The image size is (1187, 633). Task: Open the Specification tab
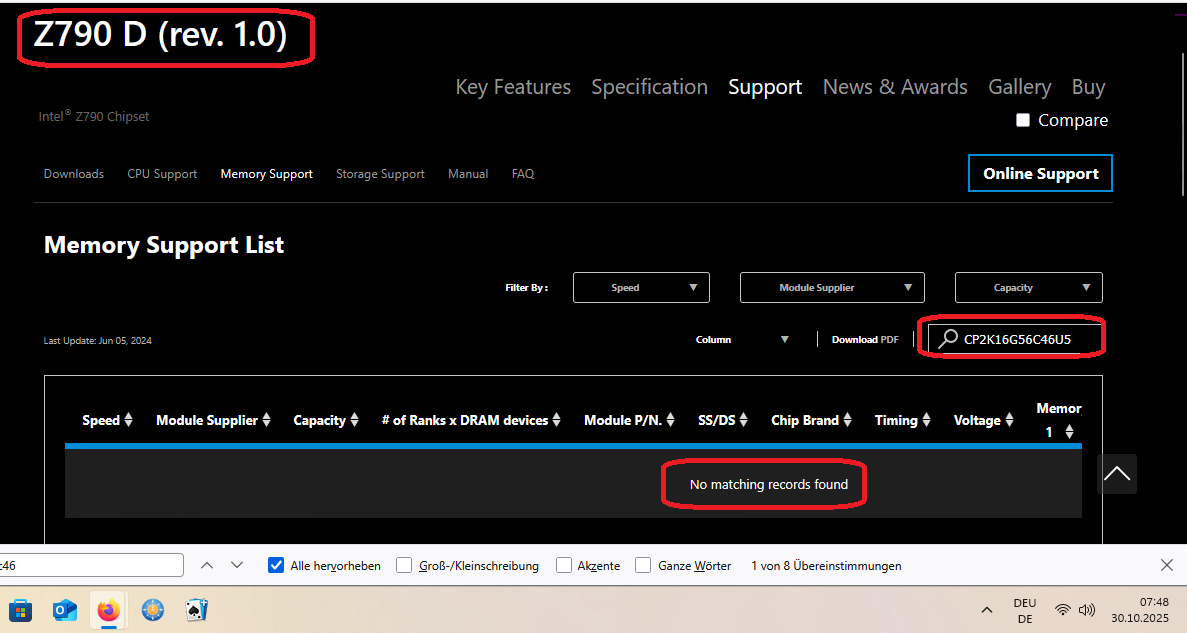(x=650, y=87)
